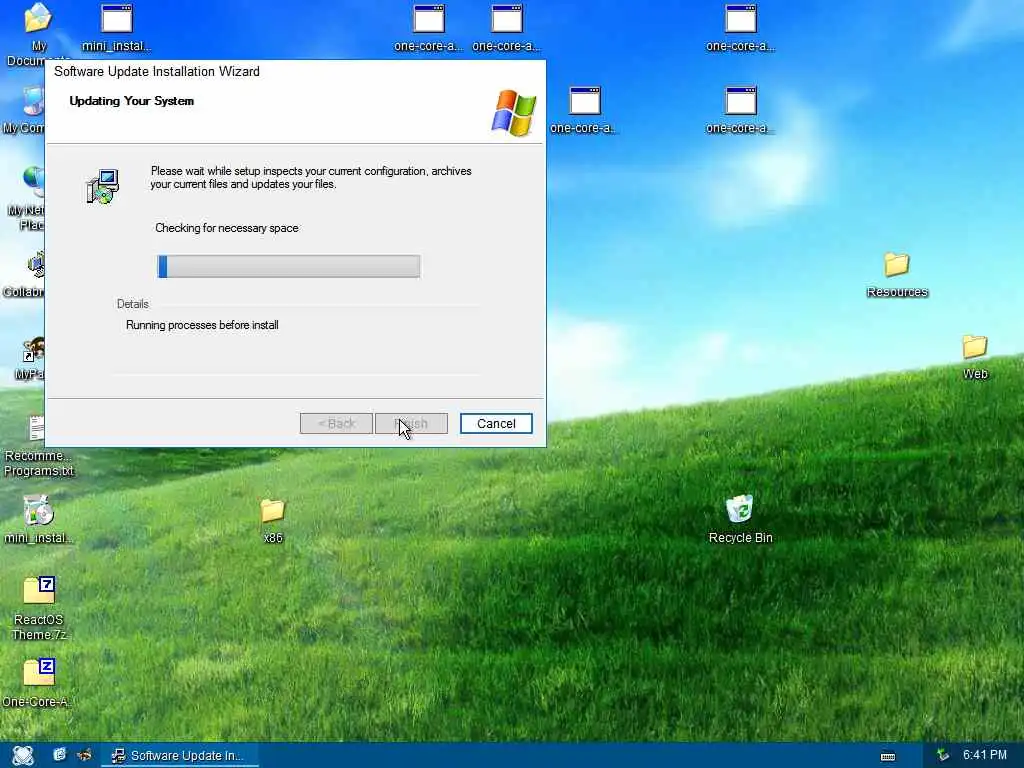Select the My Documents desktop icon

pos(38,34)
